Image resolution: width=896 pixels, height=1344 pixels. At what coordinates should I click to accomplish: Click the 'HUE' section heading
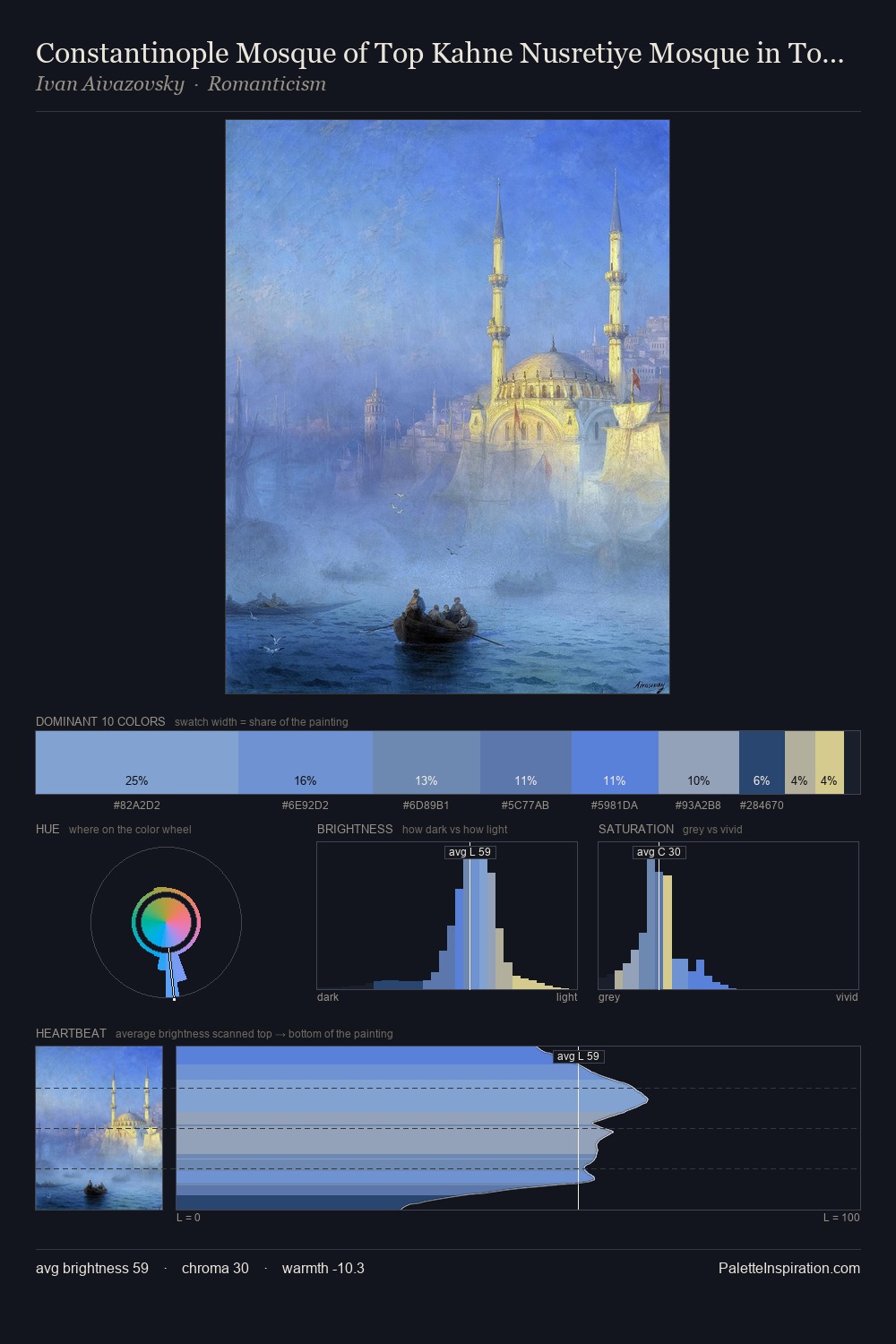tap(47, 829)
